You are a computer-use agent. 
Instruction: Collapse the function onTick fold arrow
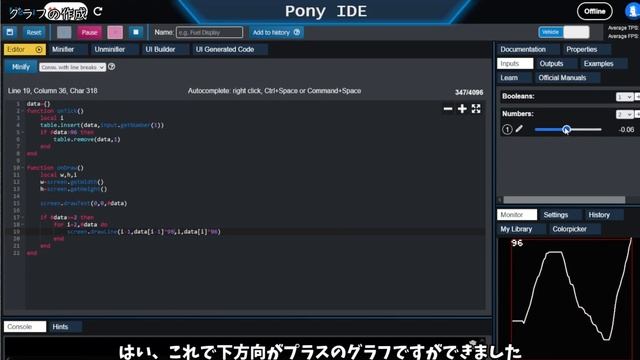pos(23,111)
